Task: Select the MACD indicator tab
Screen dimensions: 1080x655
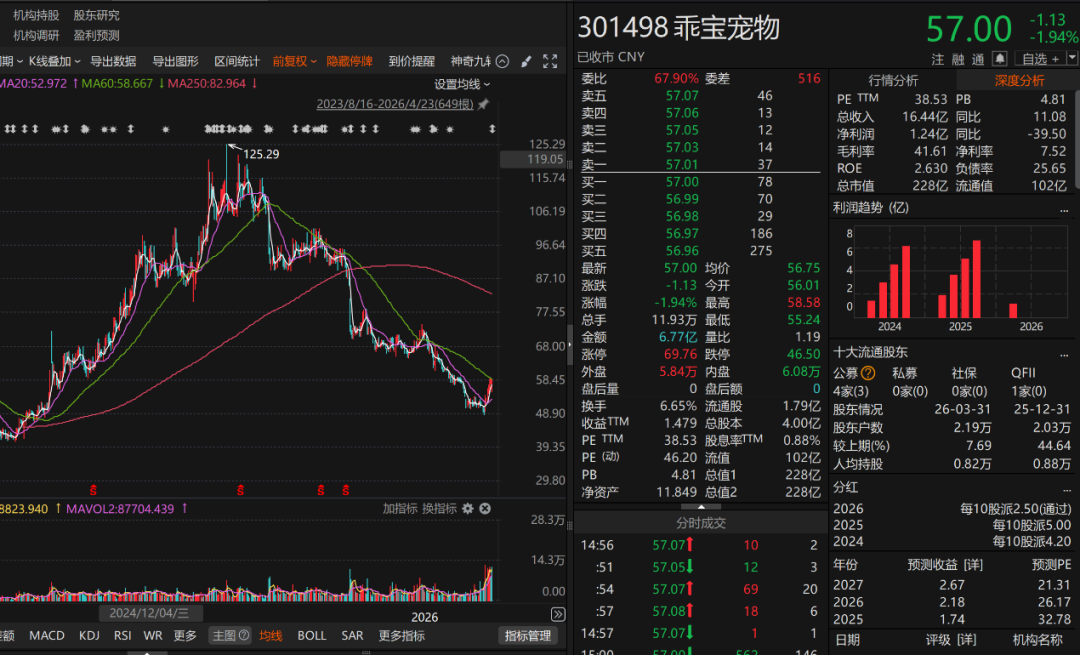Action: (47, 636)
